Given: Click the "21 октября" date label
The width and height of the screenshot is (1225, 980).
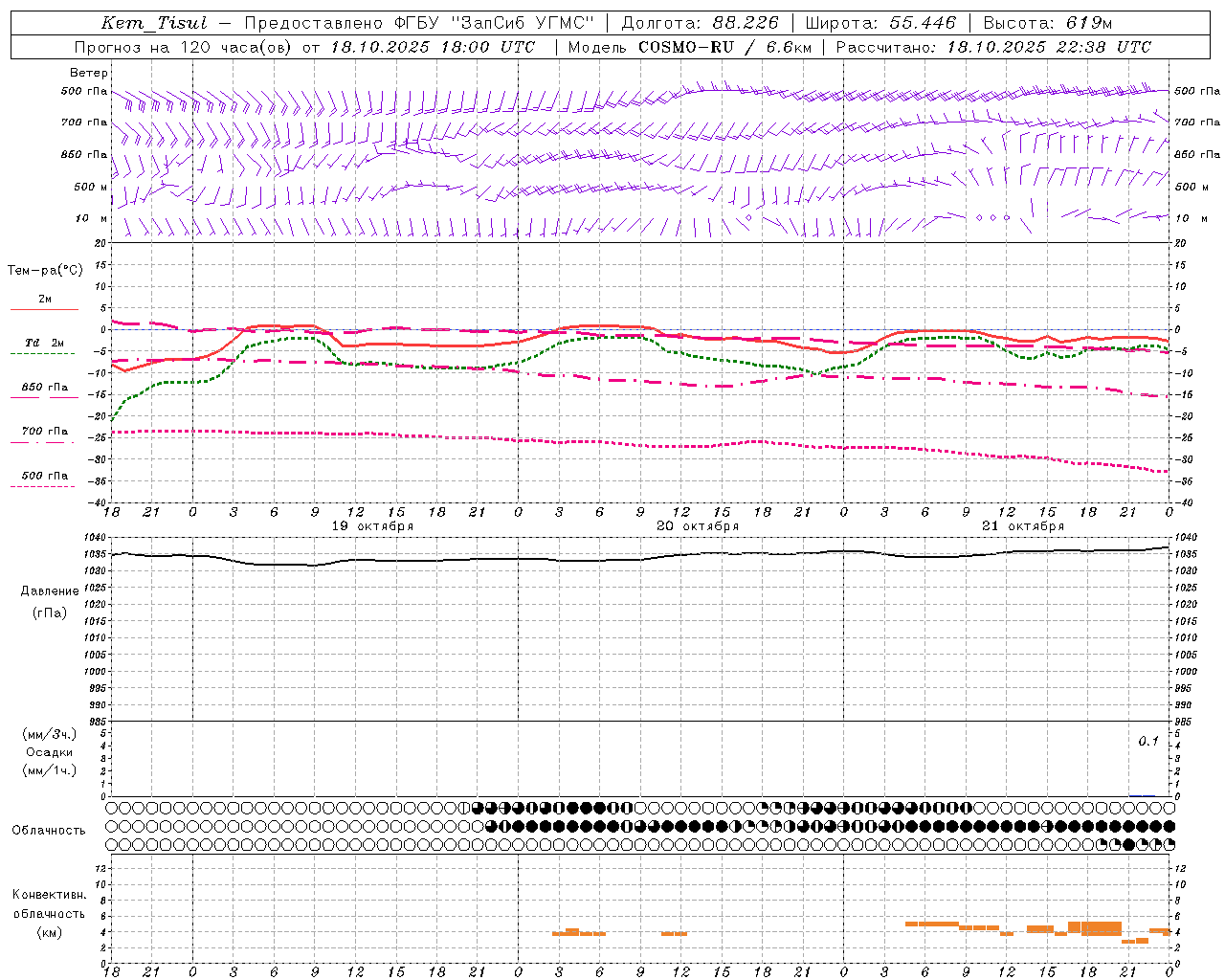Looking at the screenshot, I should point(1023,526).
